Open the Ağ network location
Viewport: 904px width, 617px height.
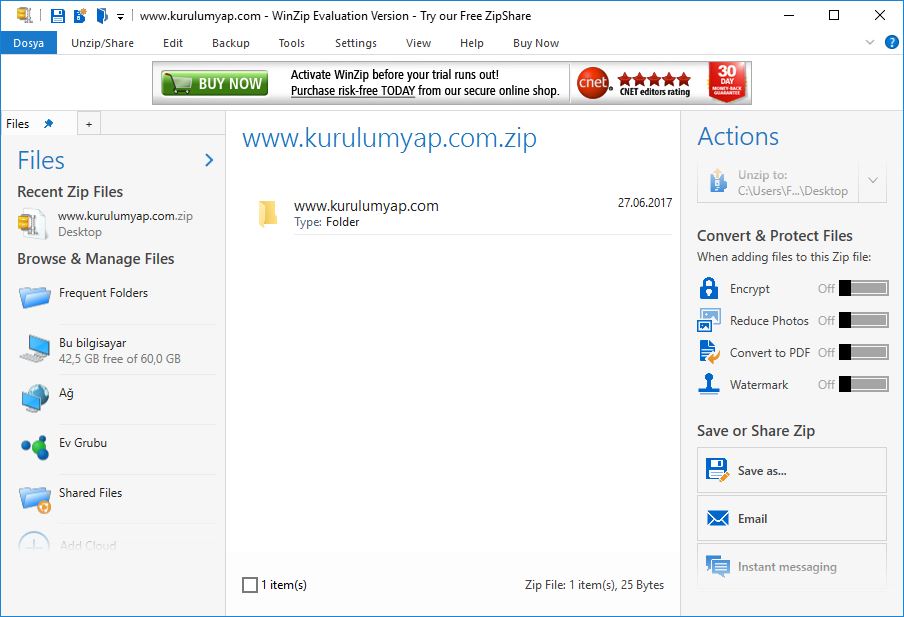(66, 393)
